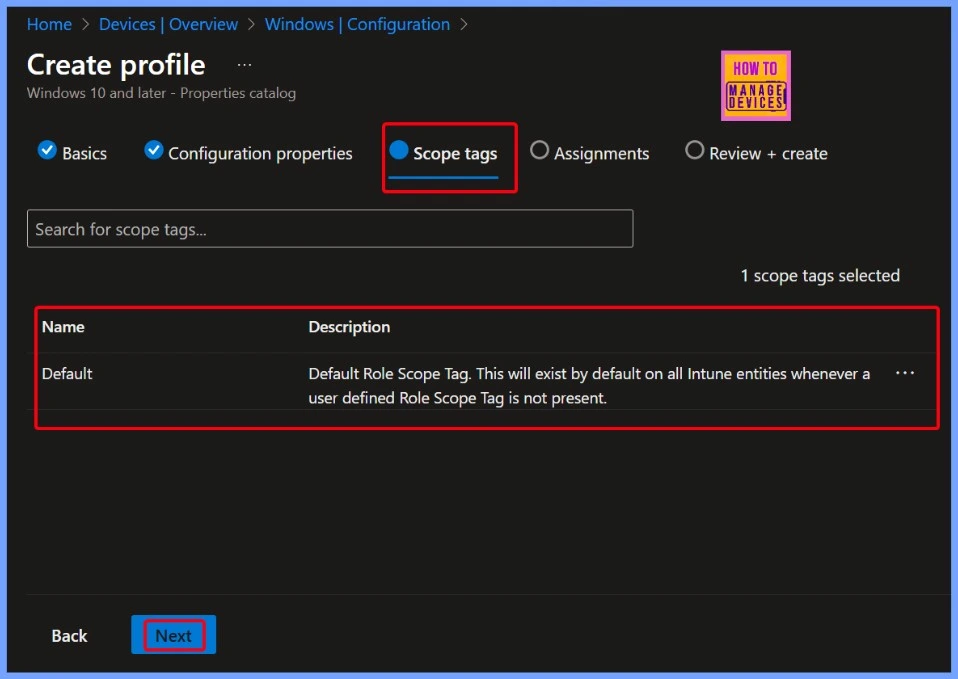Click the Default Role Scope Tag description
Image resolution: width=958 pixels, height=679 pixels.
(x=589, y=386)
